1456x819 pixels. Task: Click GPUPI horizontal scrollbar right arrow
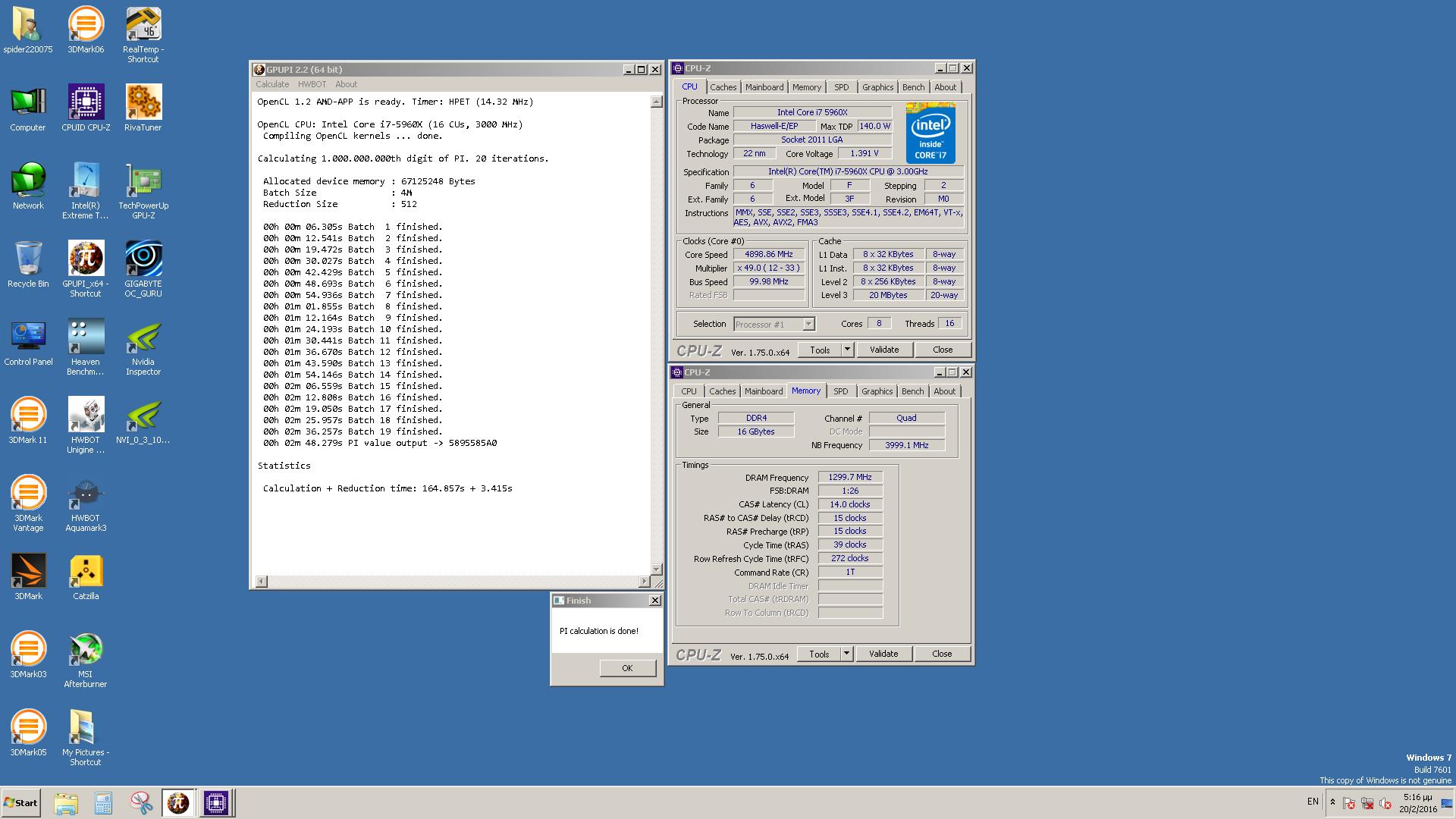click(x=645, y=582)
